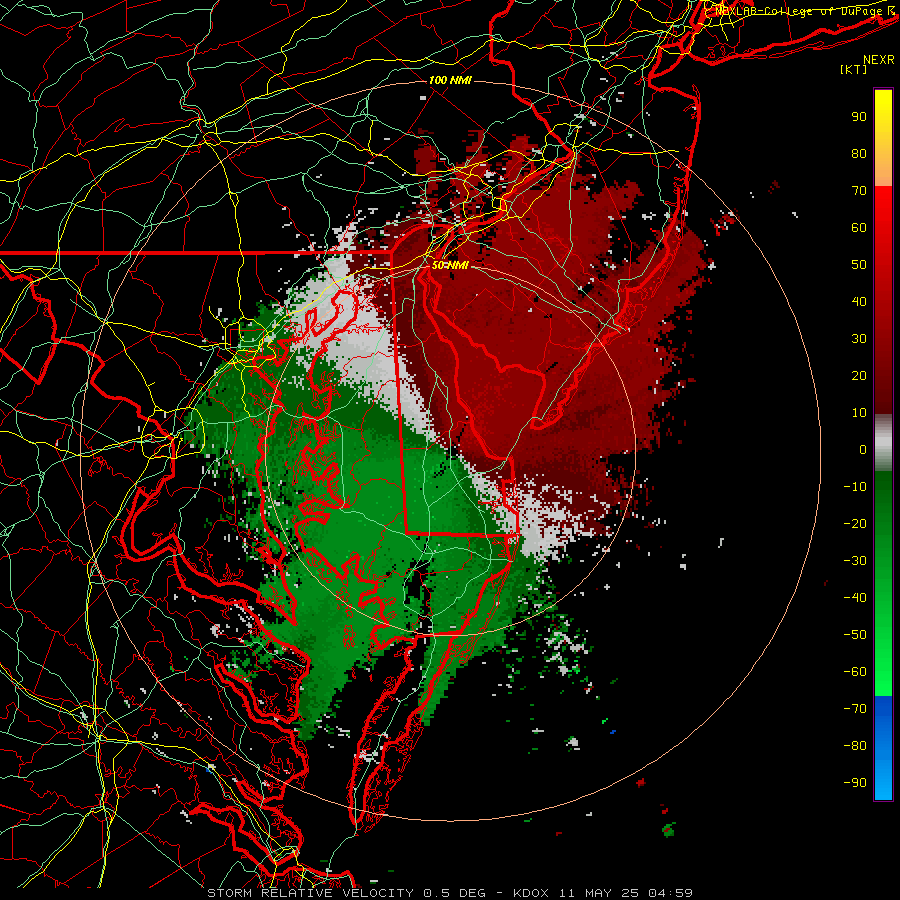
Task: Click the -30 value on velocity scale
Action: point(855,561)
